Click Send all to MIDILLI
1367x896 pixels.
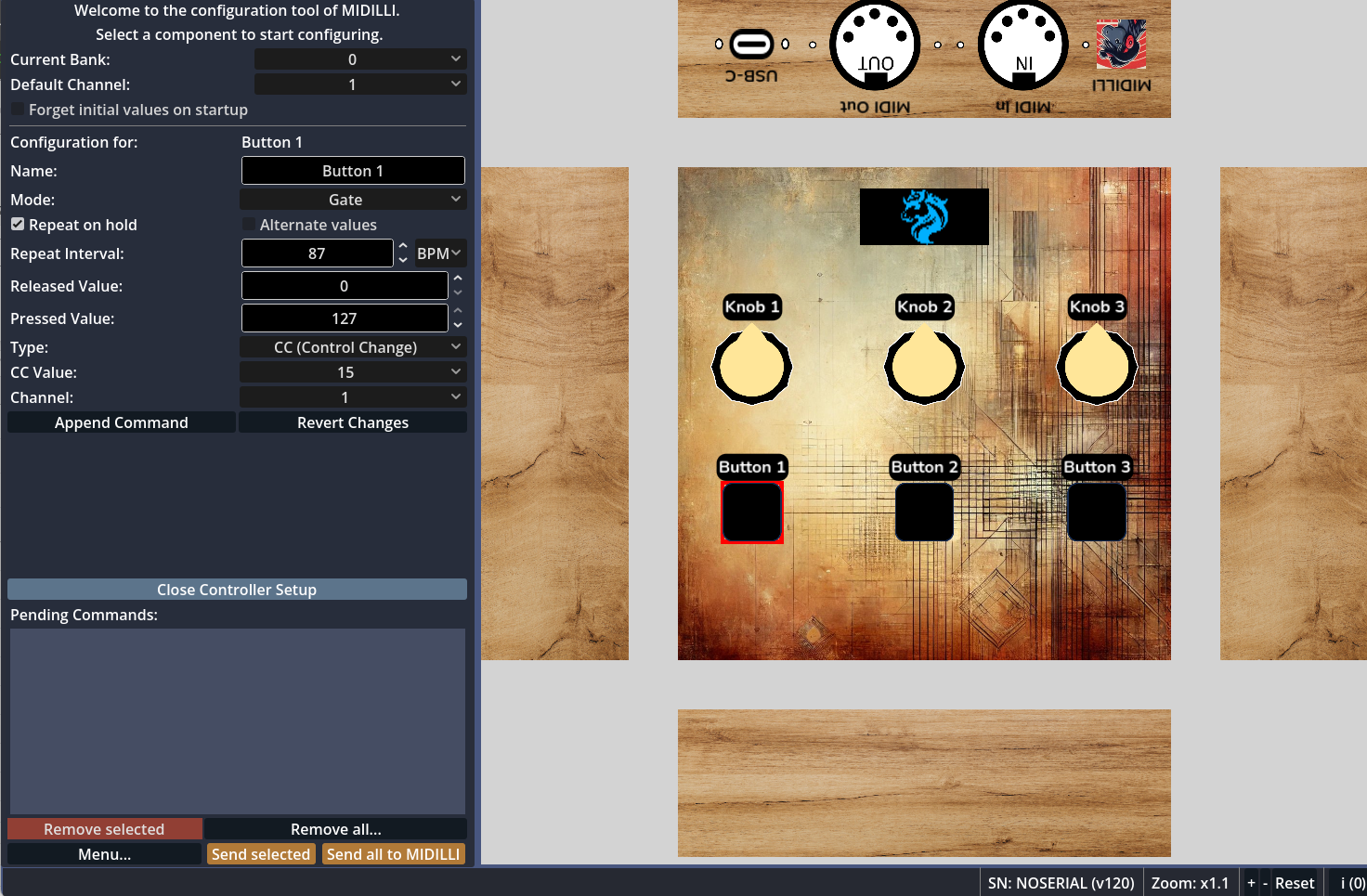(x=394, y=854)
